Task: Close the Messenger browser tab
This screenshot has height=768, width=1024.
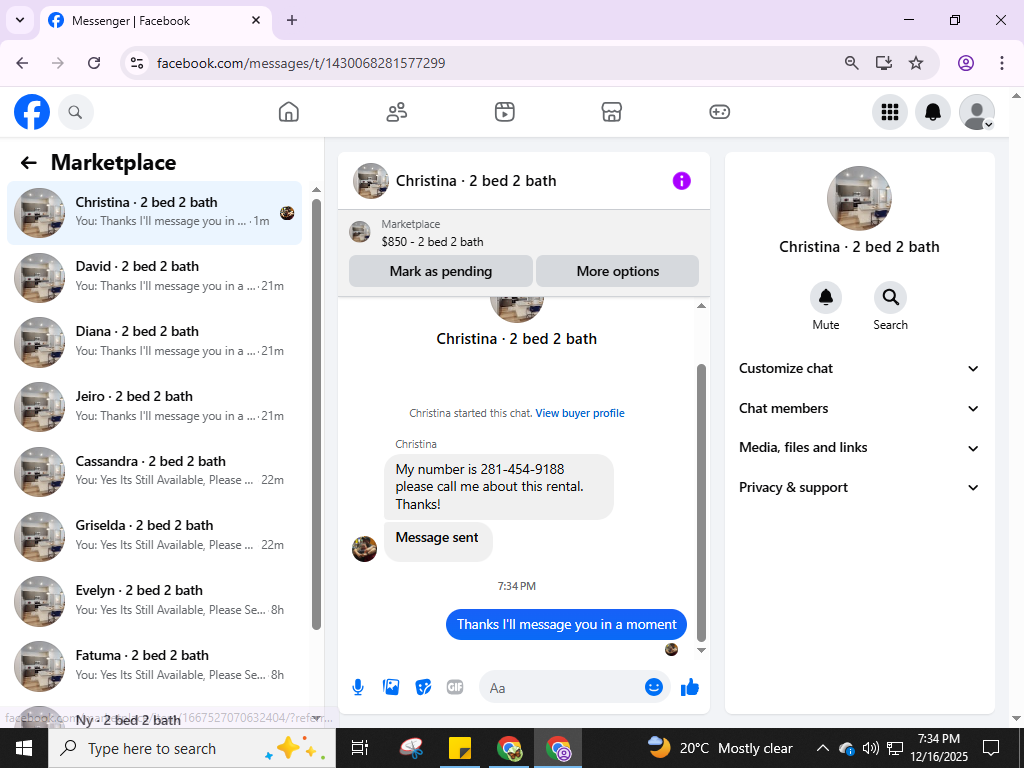Action: pyautogui.click(x=256, y=21)
